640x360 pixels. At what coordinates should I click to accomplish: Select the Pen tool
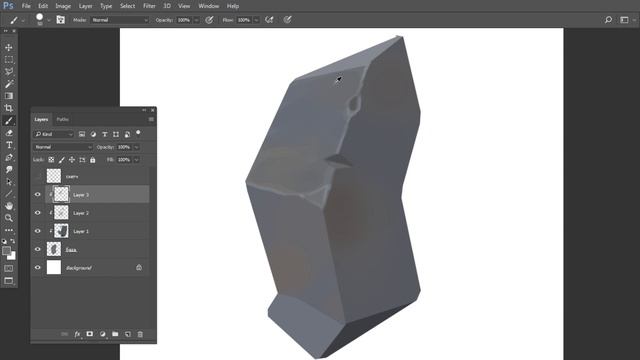click(9, 157)
